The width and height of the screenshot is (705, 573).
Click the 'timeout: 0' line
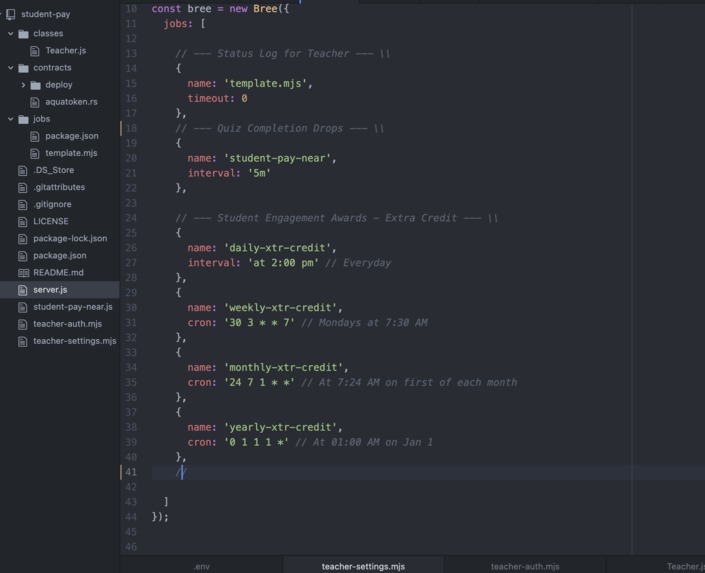217,98
